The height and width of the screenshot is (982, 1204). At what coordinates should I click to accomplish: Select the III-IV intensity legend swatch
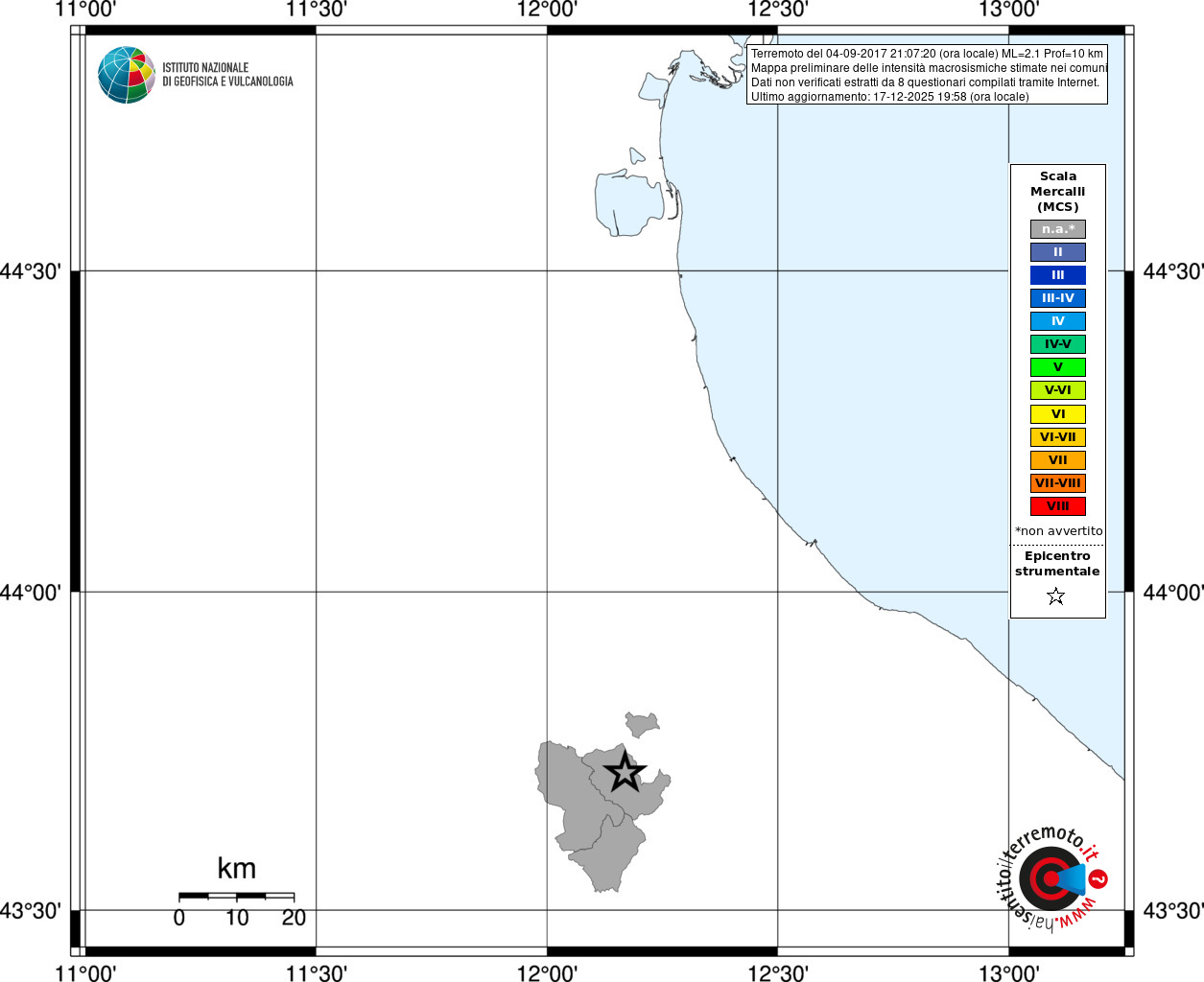coord(1058,298)
